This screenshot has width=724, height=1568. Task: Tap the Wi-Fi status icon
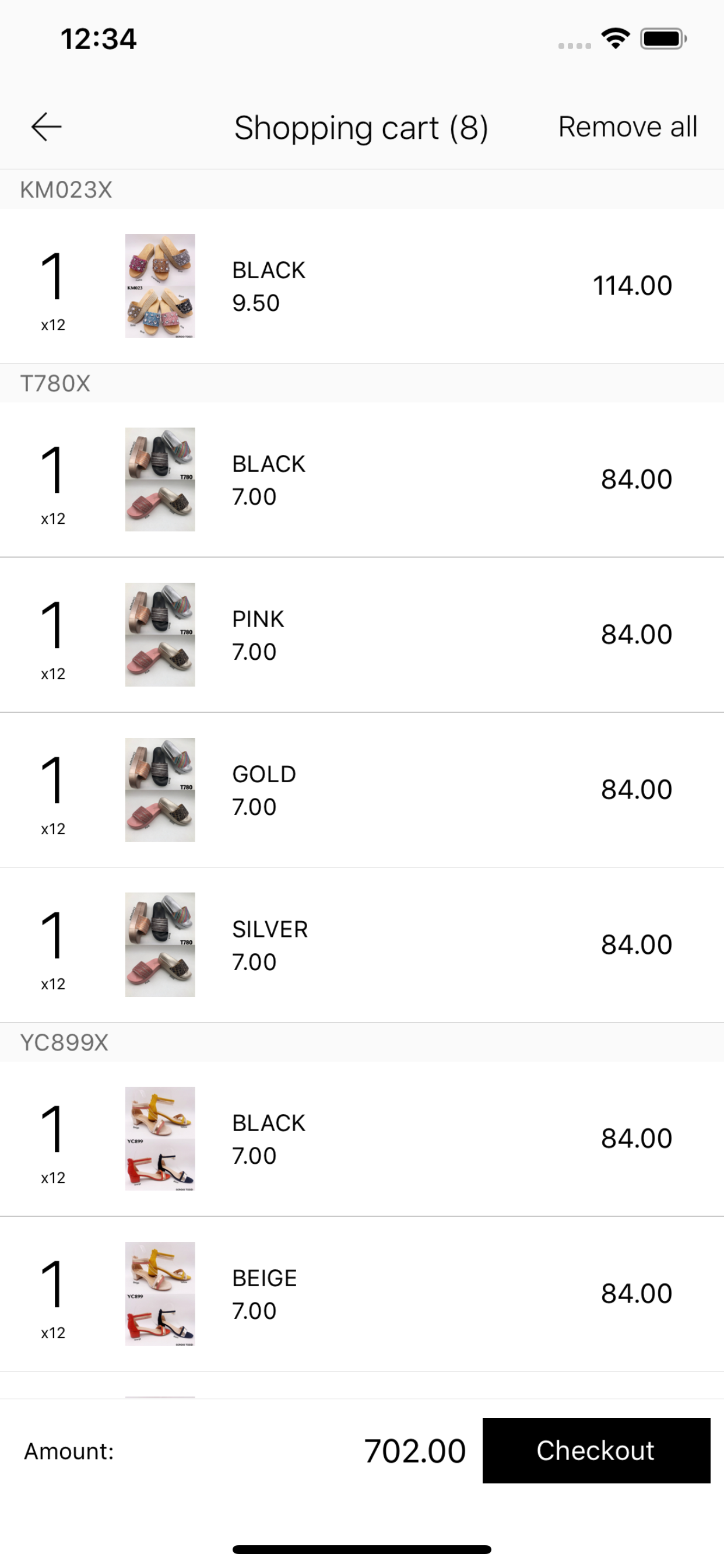(615, 39)
